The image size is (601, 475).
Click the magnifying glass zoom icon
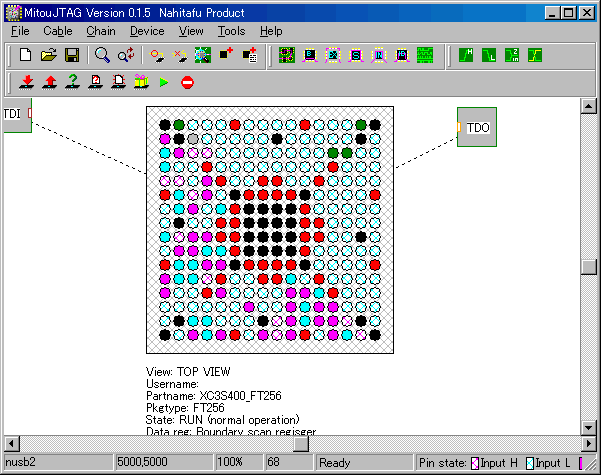tap(102, 55)
